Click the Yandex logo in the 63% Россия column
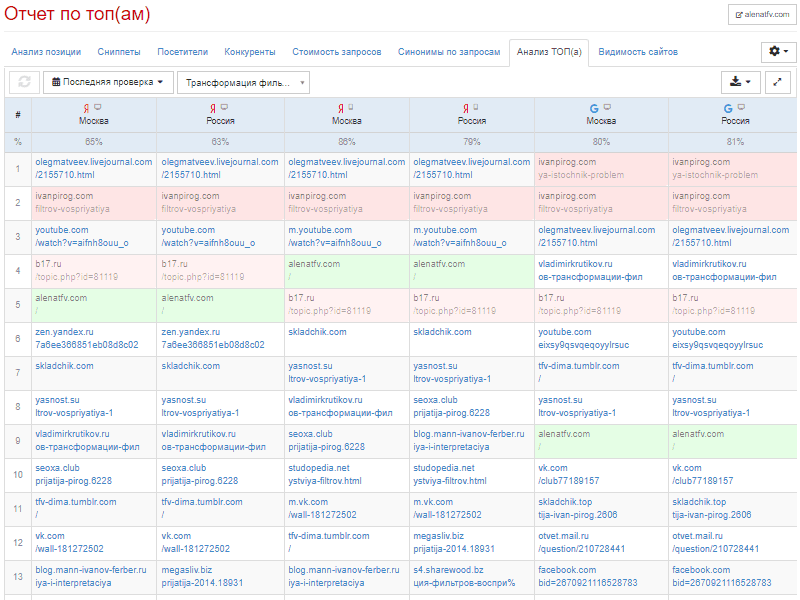 213,108
